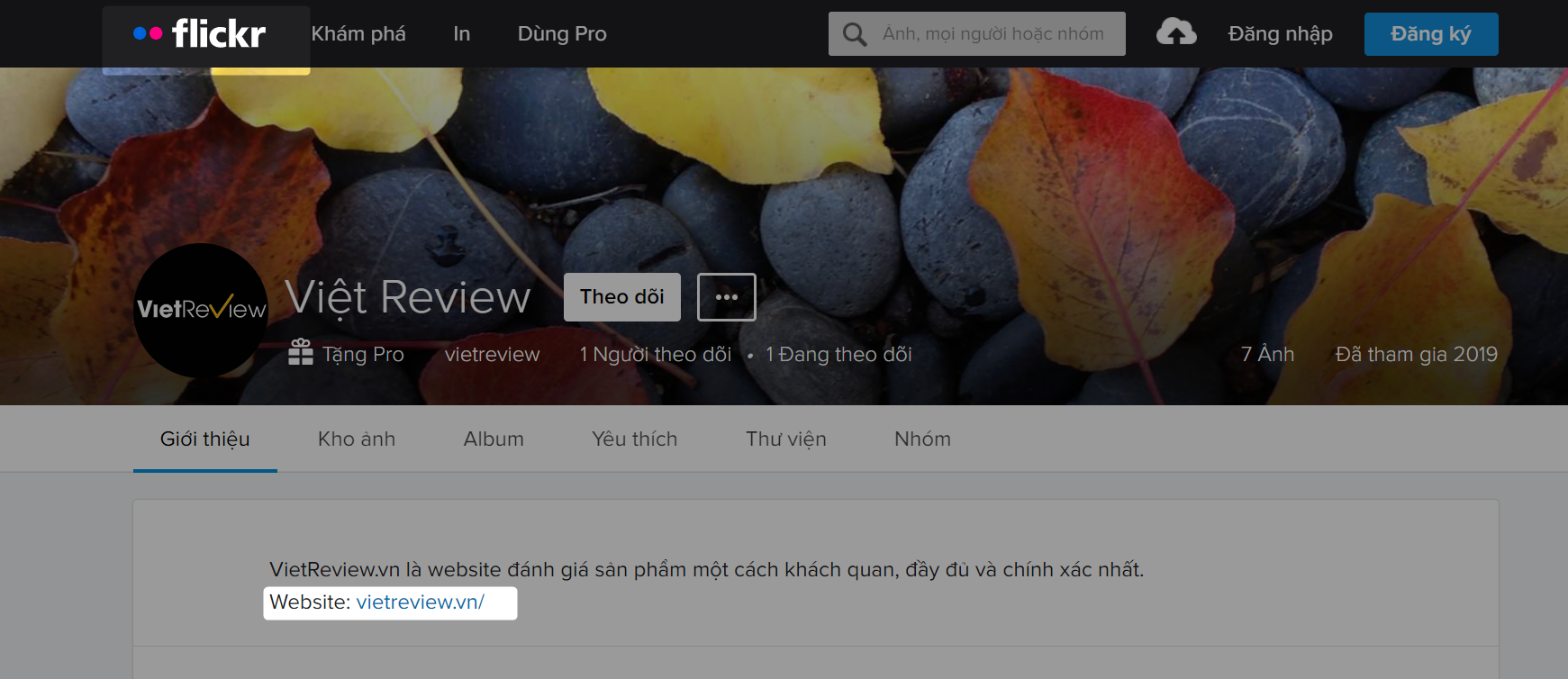Click the VietReview.vn description sentence
Viewport: 1568px width, 679px height.
click(707, 570)
